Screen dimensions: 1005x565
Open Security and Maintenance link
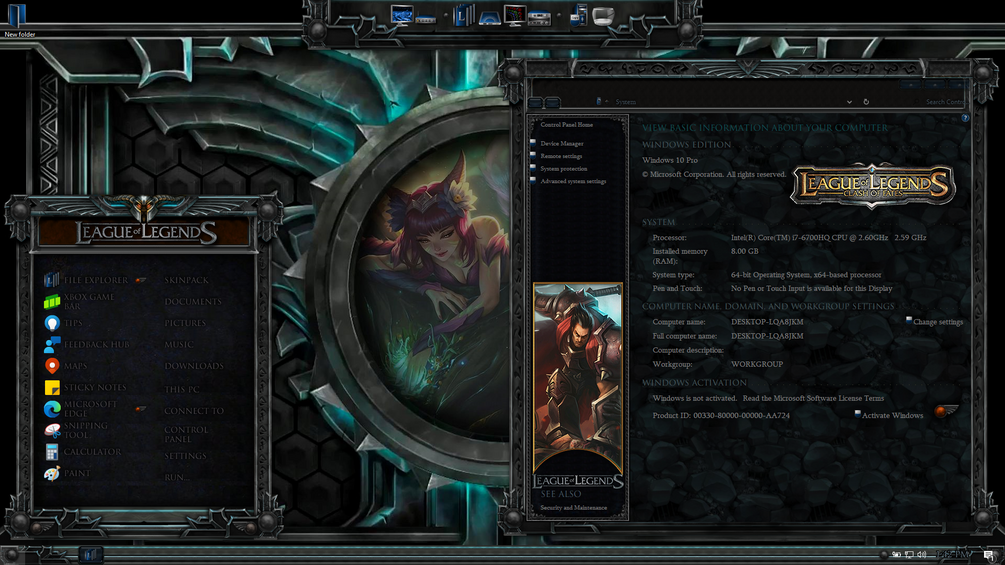point(573,507)
